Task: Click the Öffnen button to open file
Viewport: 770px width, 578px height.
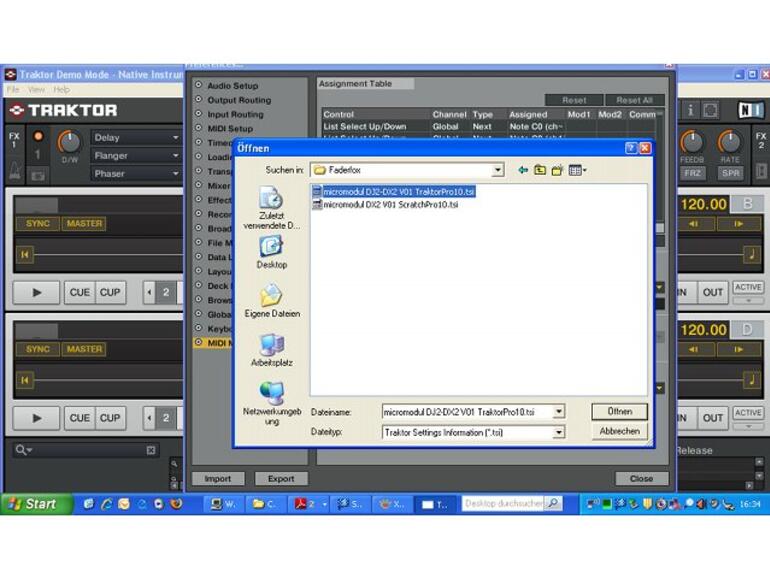Action: click(619, 412)
